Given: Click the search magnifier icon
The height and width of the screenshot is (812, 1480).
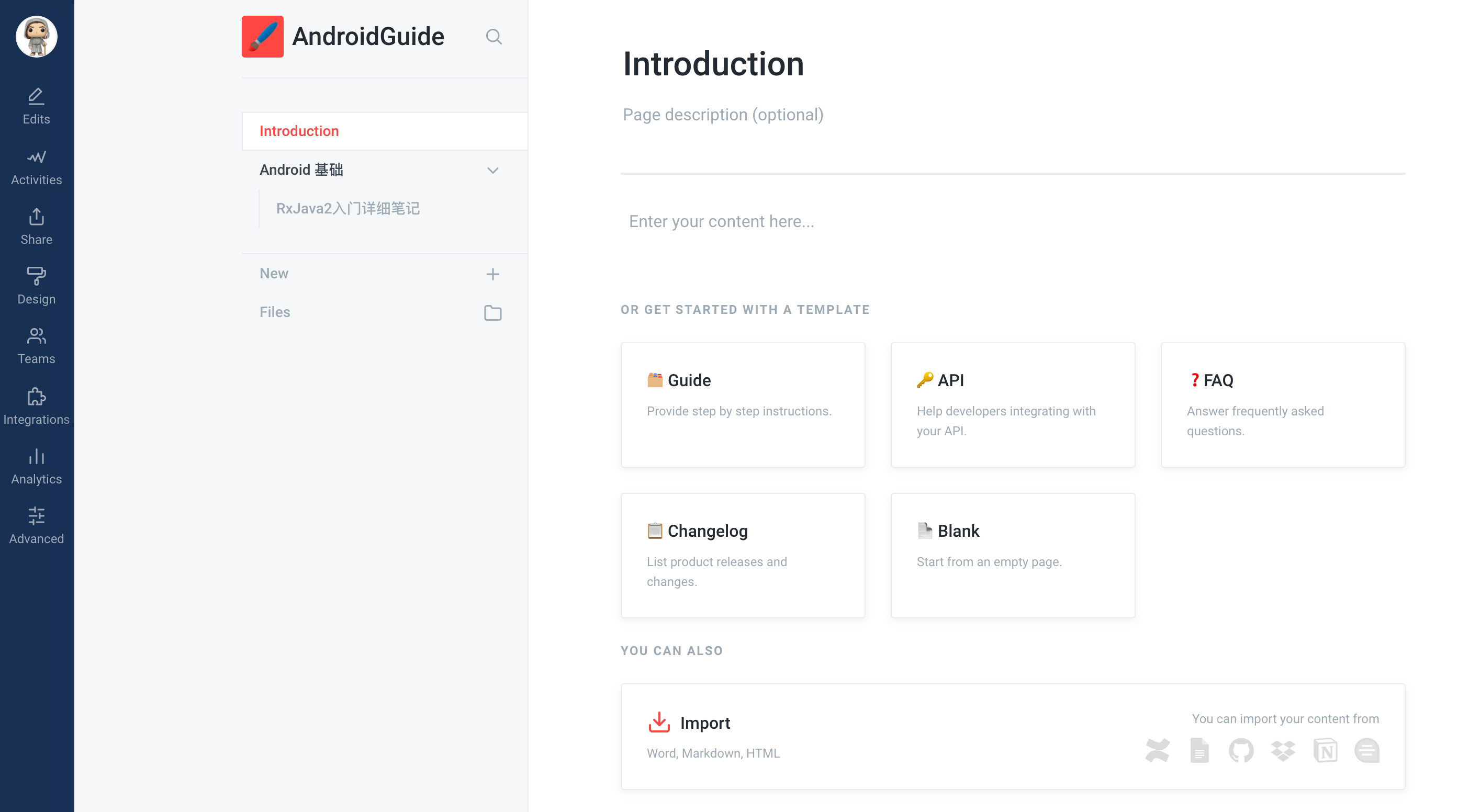Looking at the screenshot, I should (x=494, y=37).
